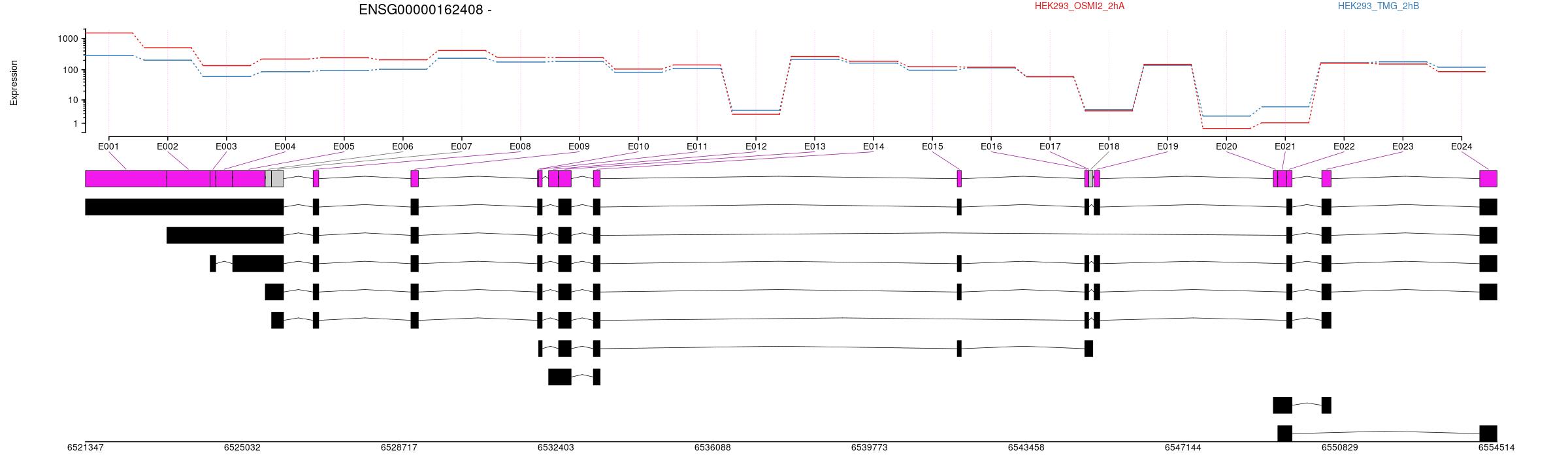
Task: Select exon label E017
Action: point(1050,147)
